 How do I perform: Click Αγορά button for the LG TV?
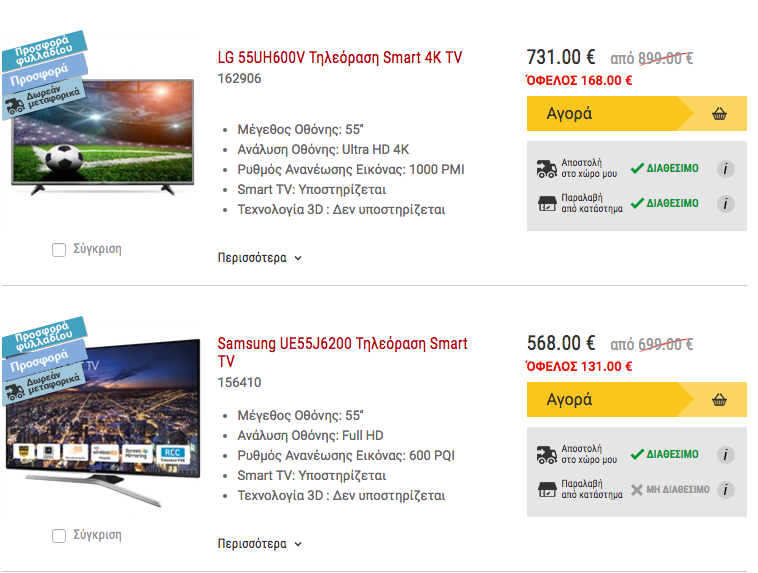(x=637, y=114)
